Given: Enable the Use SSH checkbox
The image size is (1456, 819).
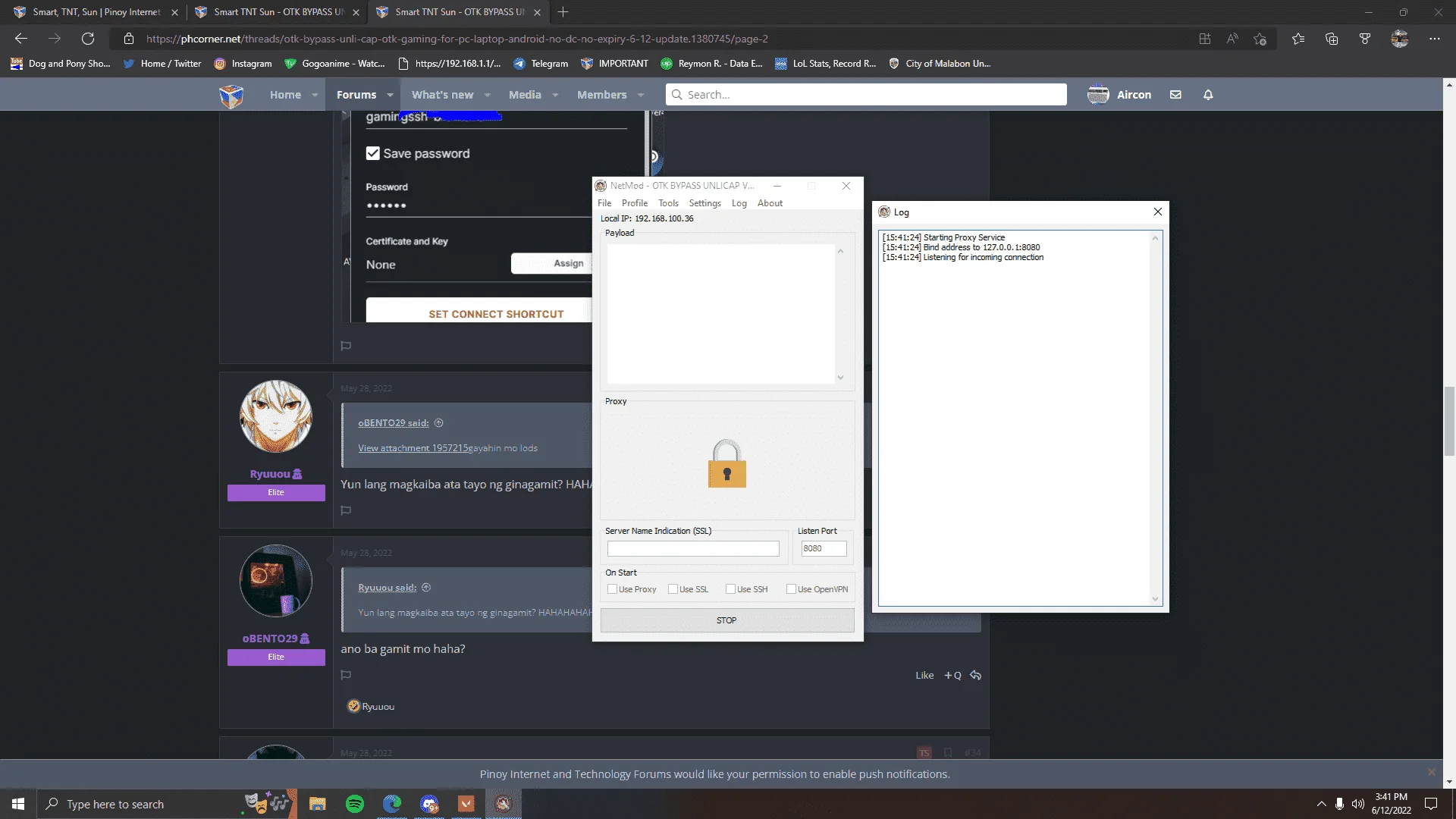Looking at the screenshot, I should [x=730, y=589].
